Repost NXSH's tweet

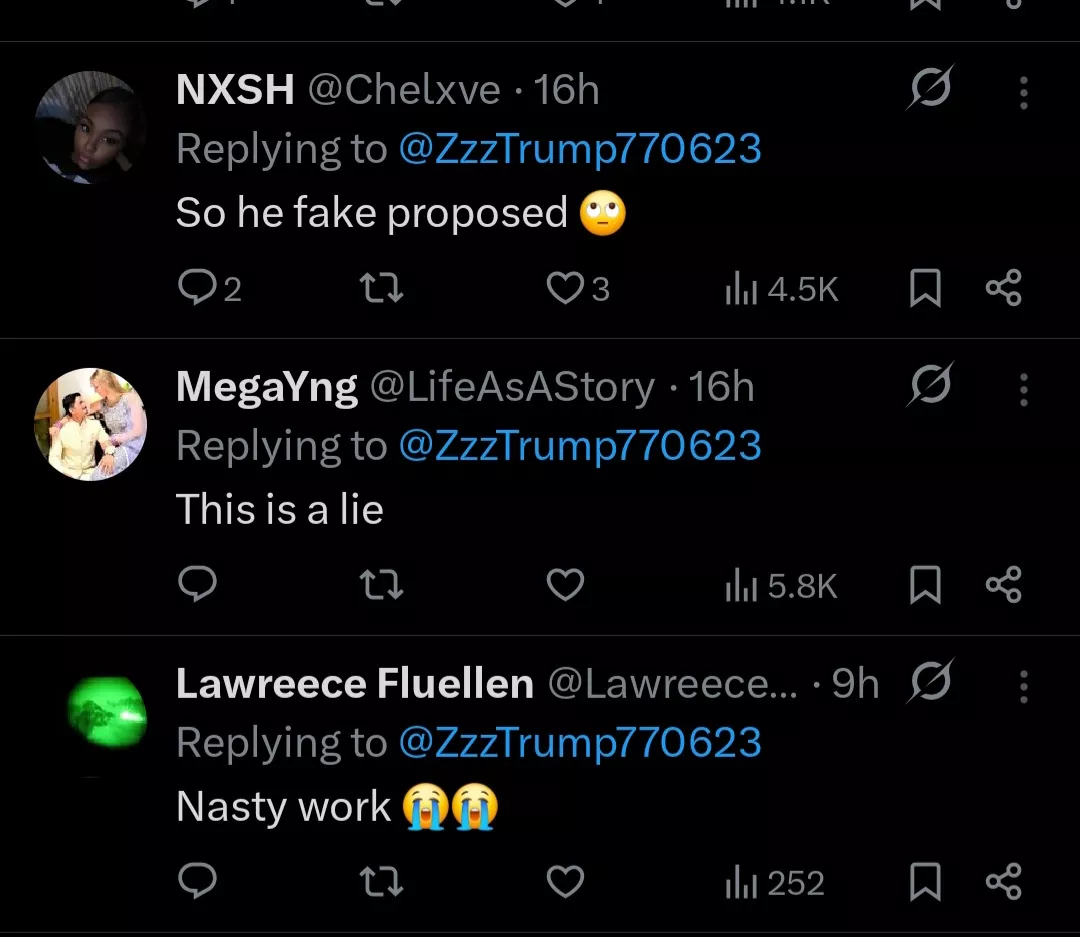click(x=381, y=288)
